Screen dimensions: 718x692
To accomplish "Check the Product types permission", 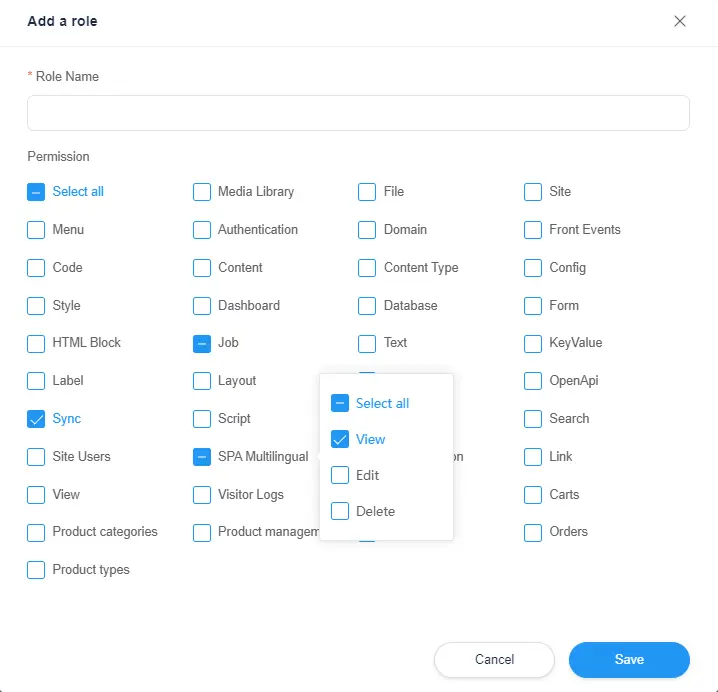I will [x=36, y=570].
